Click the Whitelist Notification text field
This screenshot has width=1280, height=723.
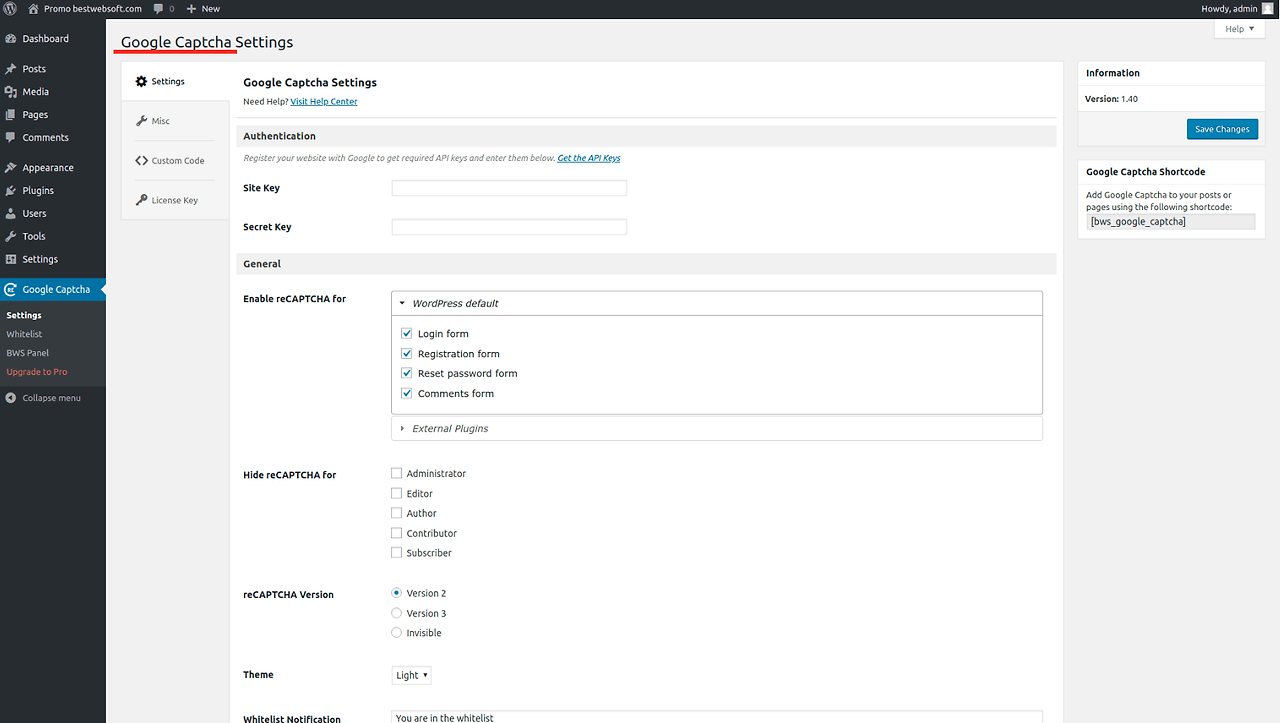coord(717,717)
